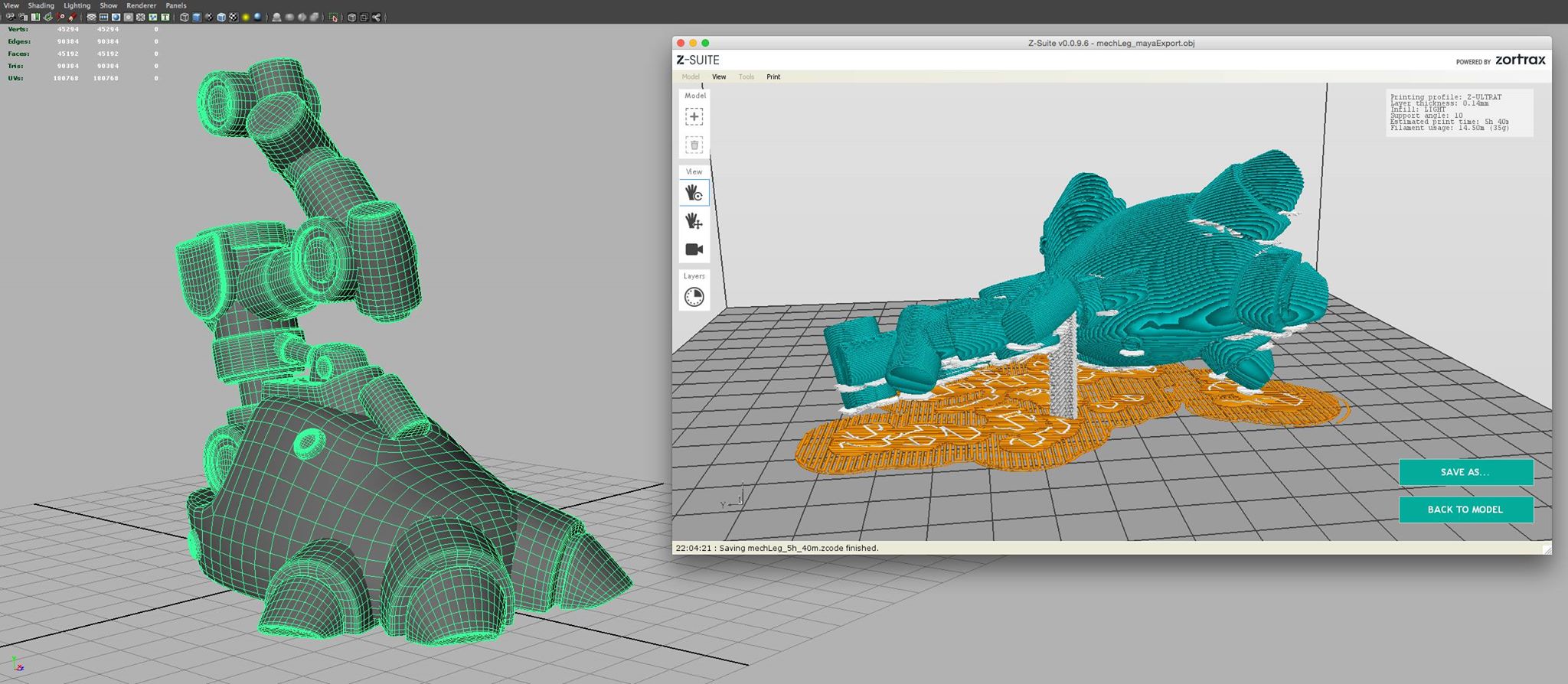
Task: Select the pan view hand tool
Action: (x=694, y=221)
